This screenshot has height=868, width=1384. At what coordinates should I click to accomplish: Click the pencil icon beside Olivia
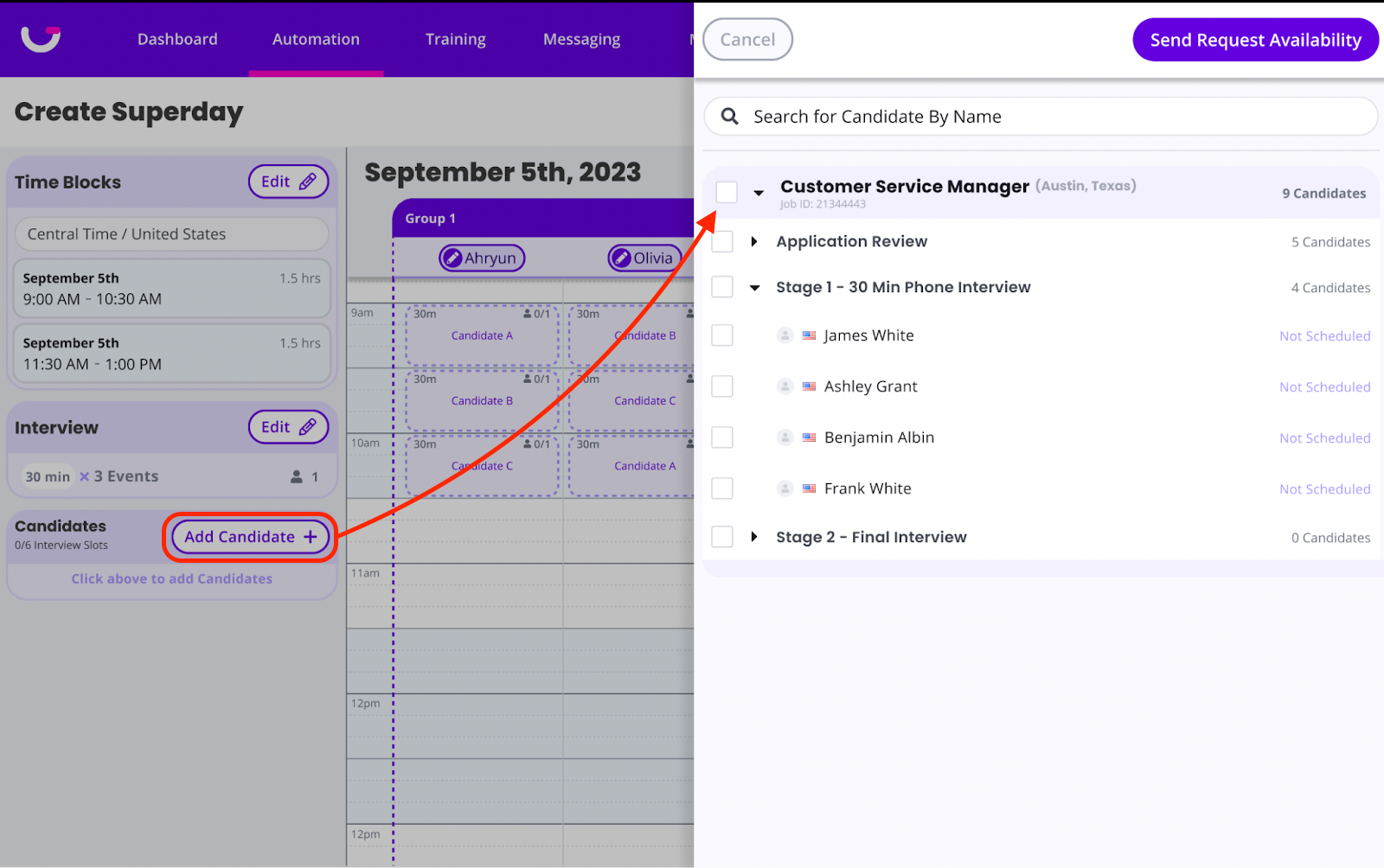click(620, 258)
